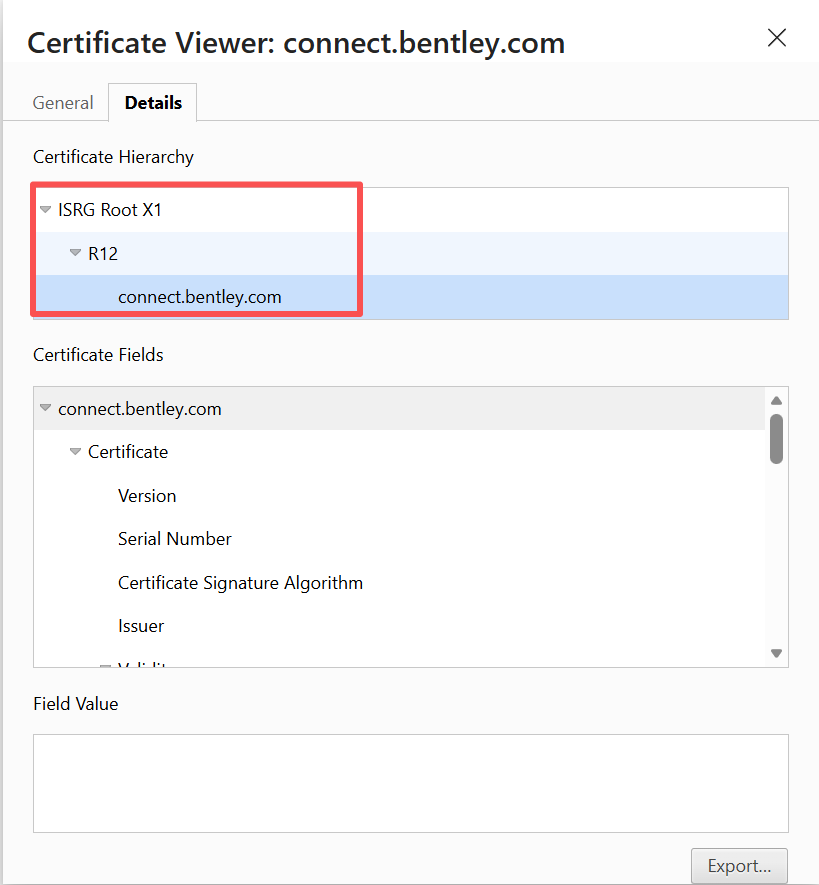
Task: Click the scroll down arrow in Certificate Fields
Action: [x=776, y=653]
